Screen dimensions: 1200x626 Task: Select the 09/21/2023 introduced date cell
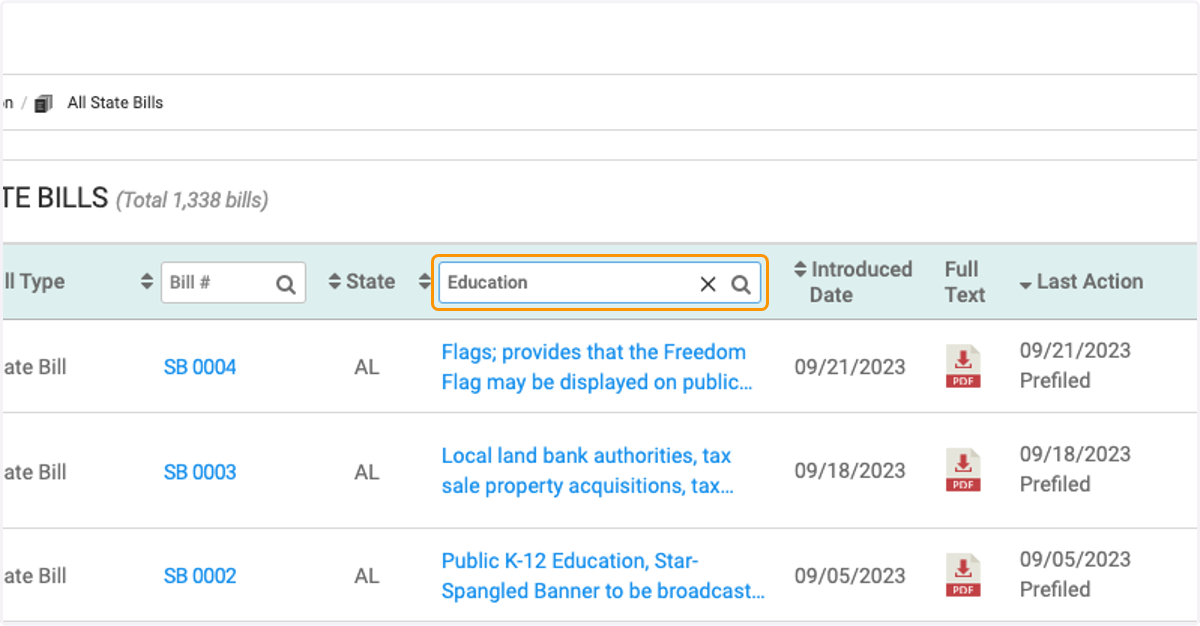tap(851, 367)
